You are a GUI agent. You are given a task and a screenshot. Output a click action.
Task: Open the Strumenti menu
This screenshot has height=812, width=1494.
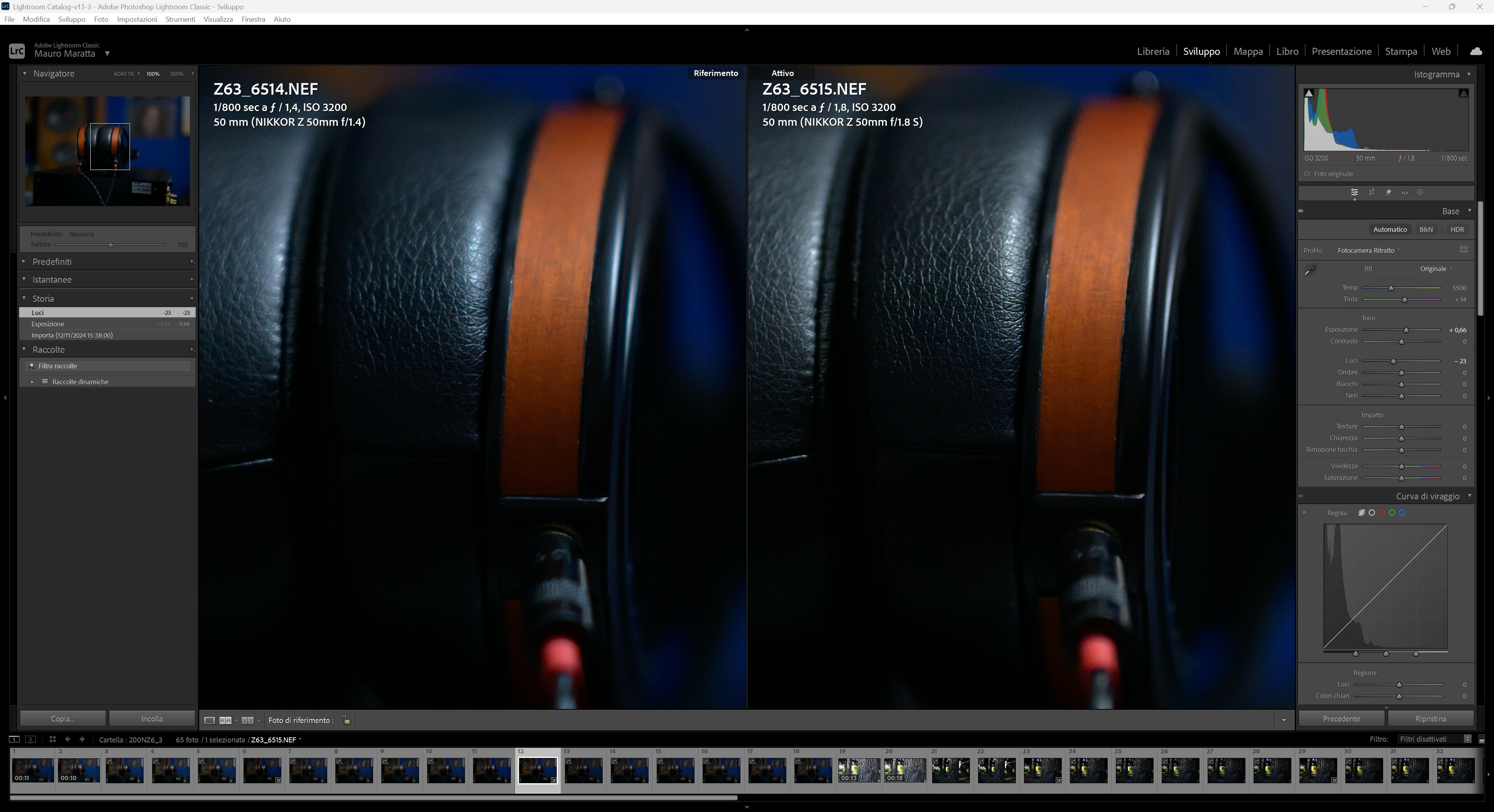[x=180, y=19]
